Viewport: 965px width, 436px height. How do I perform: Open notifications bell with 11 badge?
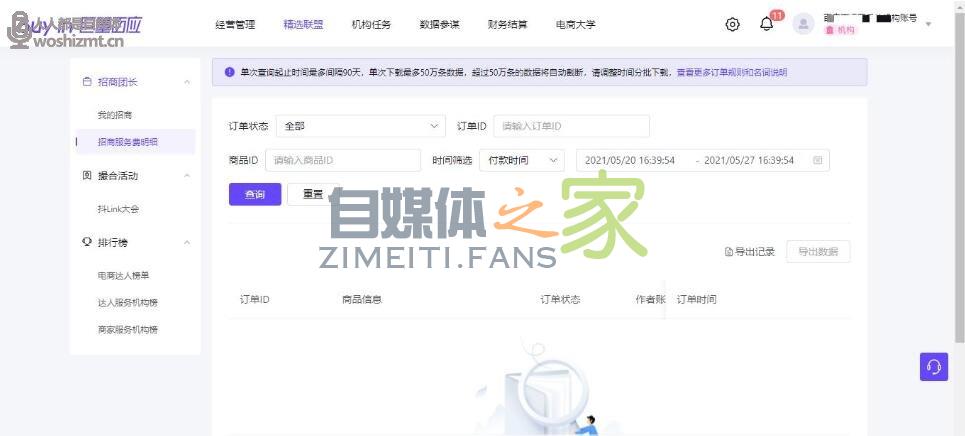[767, 24]
